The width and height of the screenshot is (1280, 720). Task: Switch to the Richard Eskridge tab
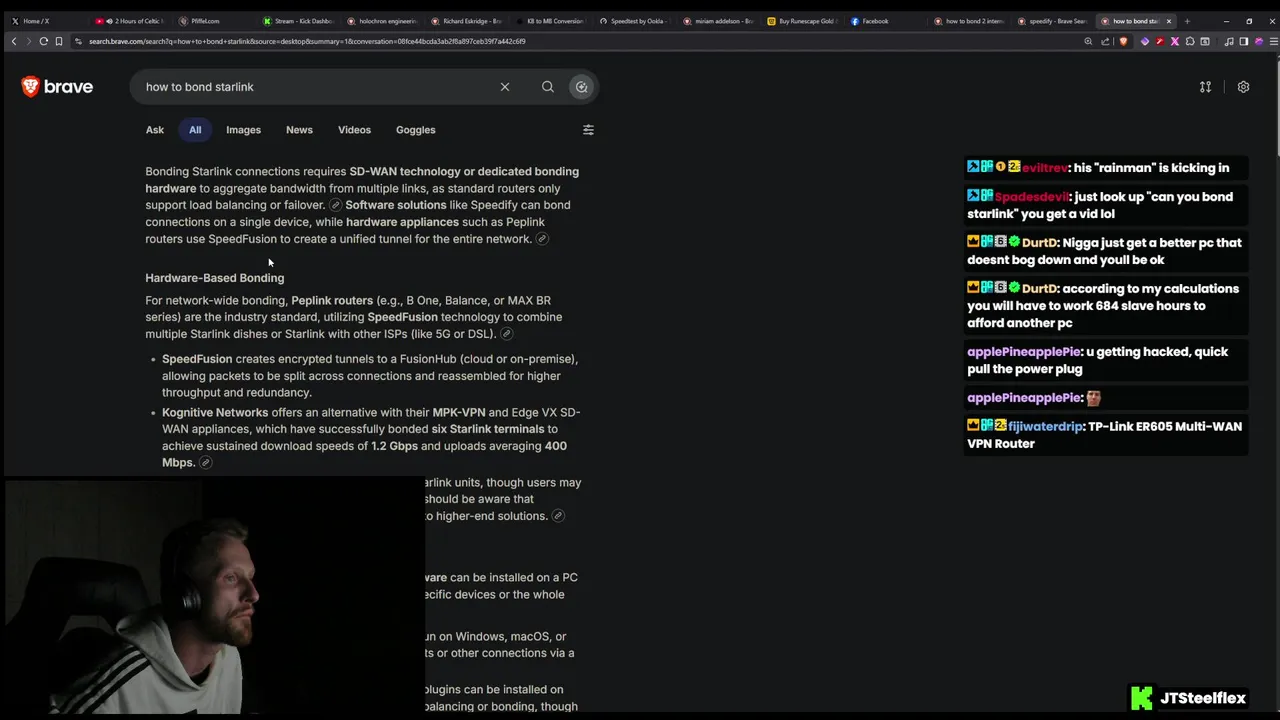click(x=468, y=21)
